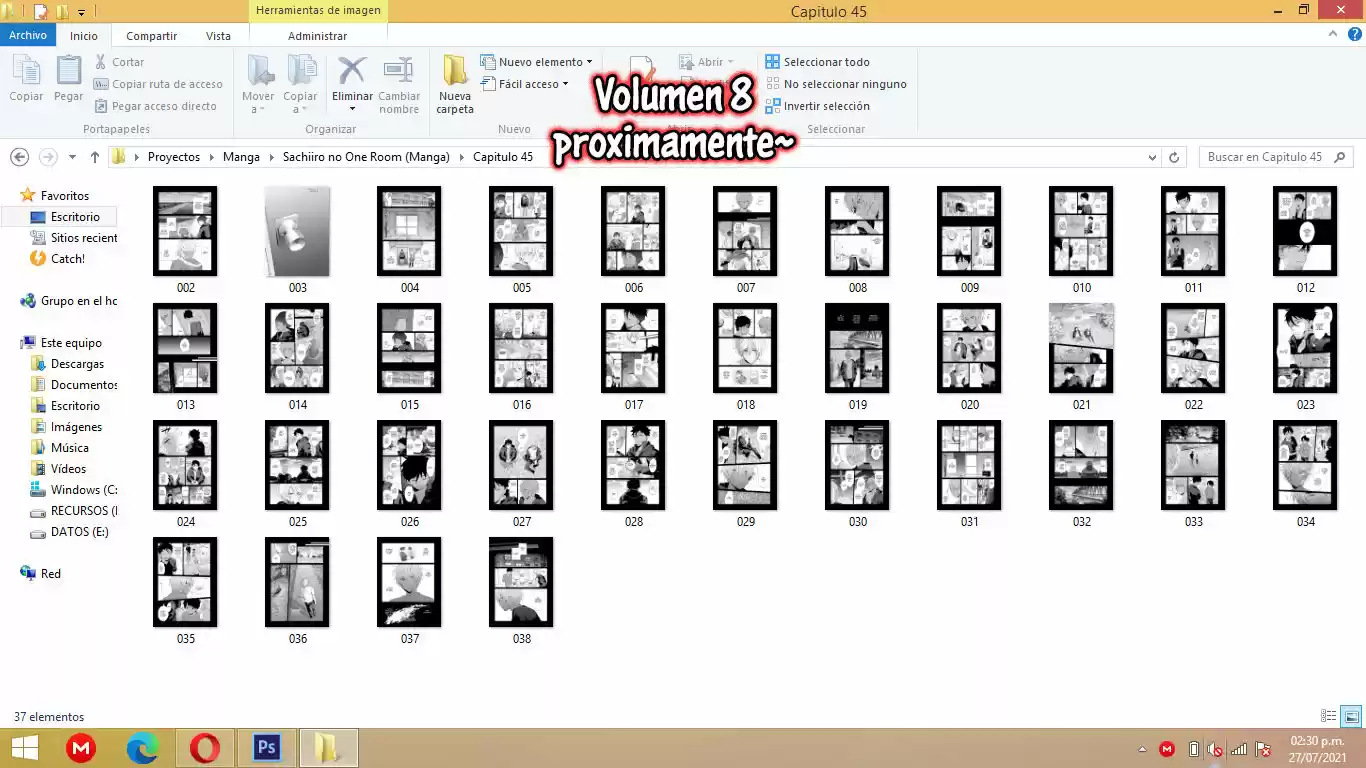Click the search box Buscar en Capitulo 45
1366x768 pixels.
click(1276, 157)
